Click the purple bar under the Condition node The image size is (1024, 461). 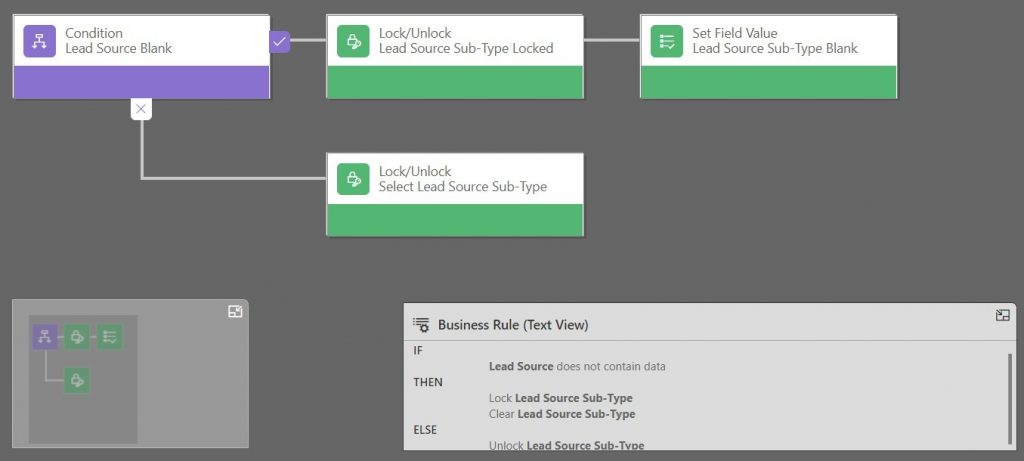(141, 82)
